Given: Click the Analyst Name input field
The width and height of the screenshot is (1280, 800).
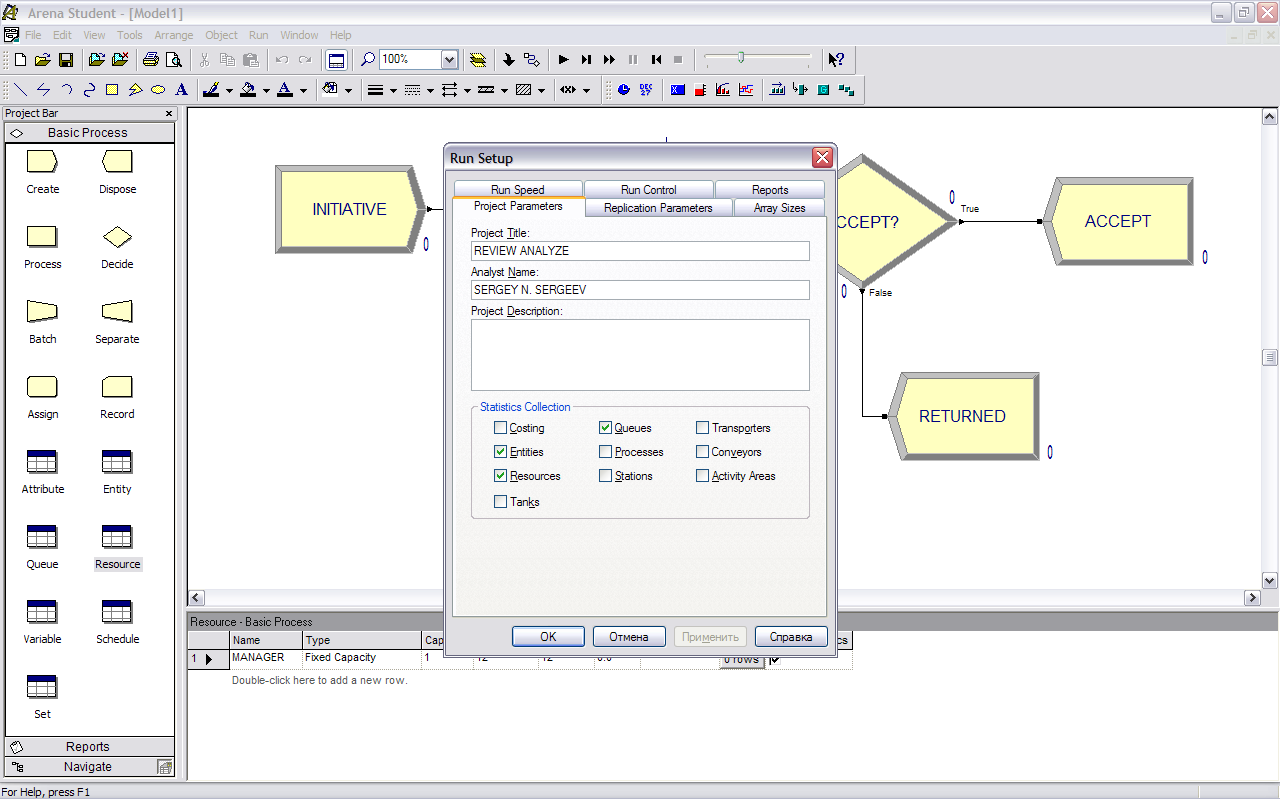Looking at the screenshot, I should 640,290.
